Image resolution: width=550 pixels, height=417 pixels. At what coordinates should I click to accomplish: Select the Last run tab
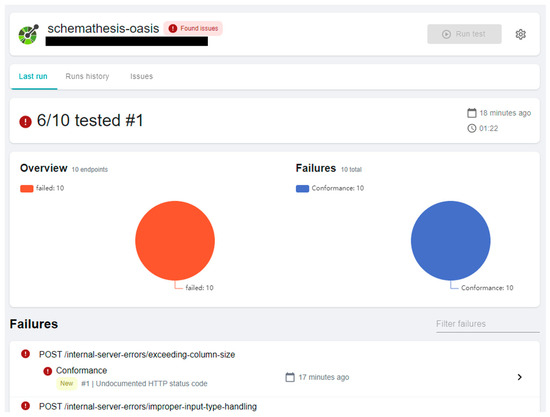(x=33, y=76)
